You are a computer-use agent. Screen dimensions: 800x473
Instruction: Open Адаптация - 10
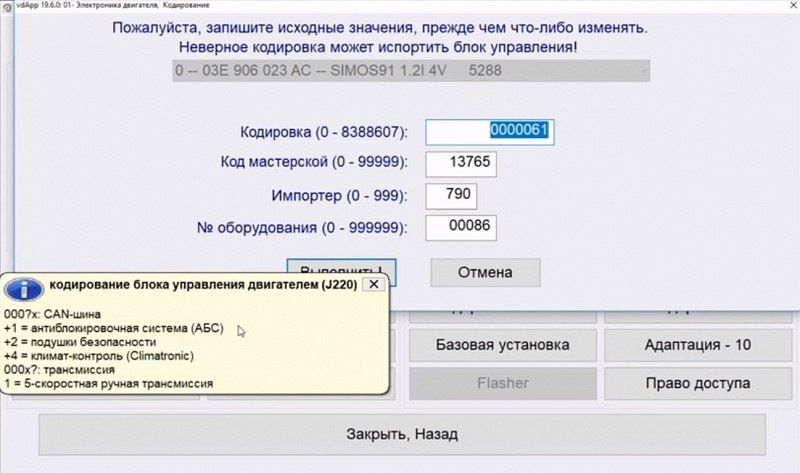pyautogui.click(x=697, y=345)
